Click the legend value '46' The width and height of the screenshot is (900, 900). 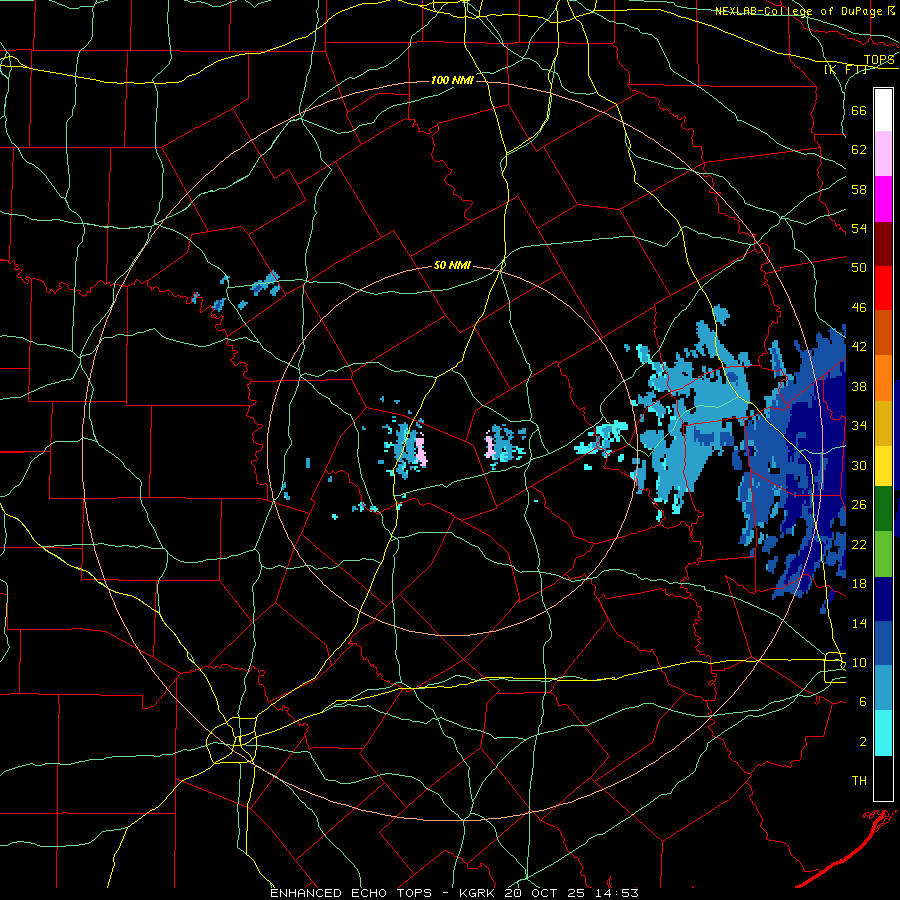coord(859,308)
